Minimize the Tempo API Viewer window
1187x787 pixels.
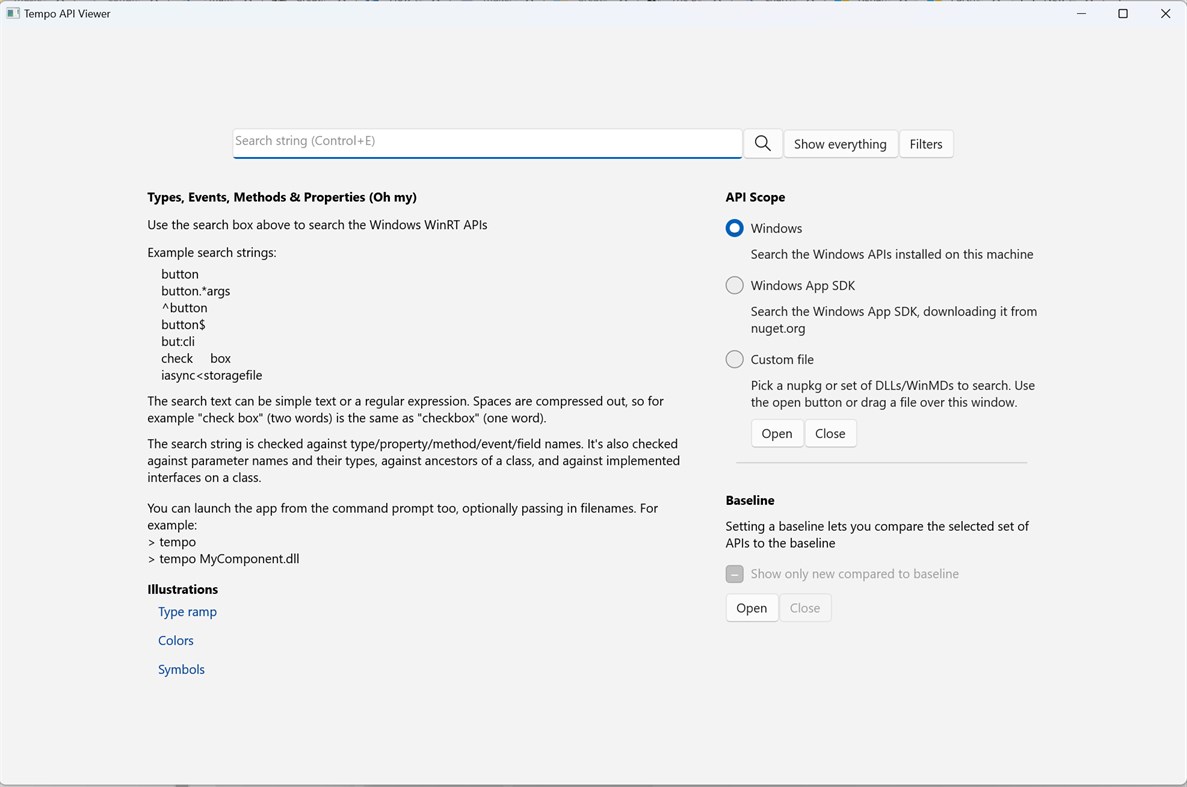click(x=1081, y=13)
